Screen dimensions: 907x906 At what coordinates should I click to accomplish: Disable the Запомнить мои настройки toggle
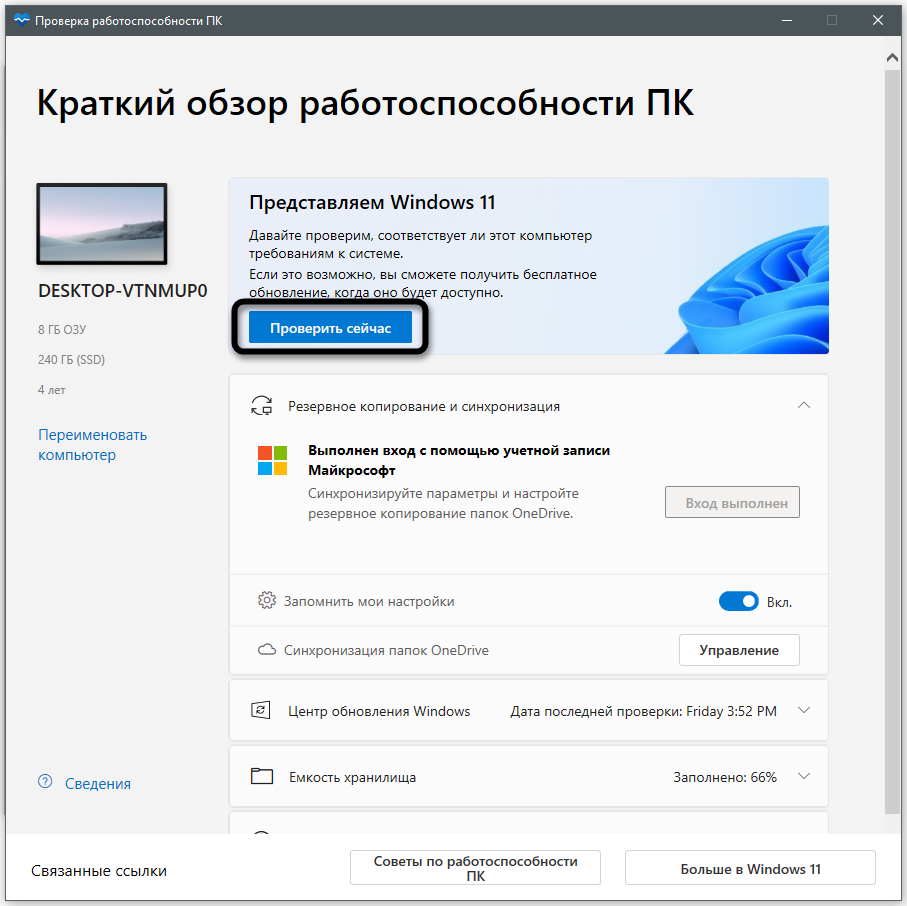(739, 601)
